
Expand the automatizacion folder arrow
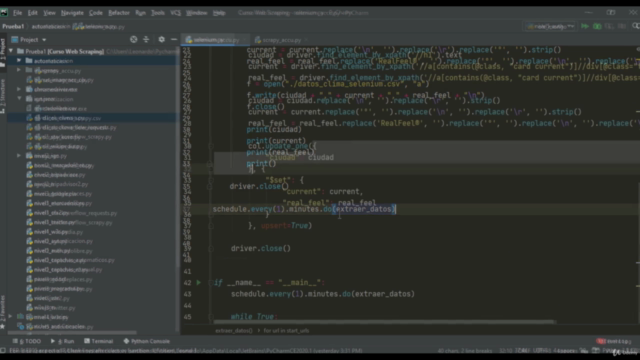tap(19, 61)
